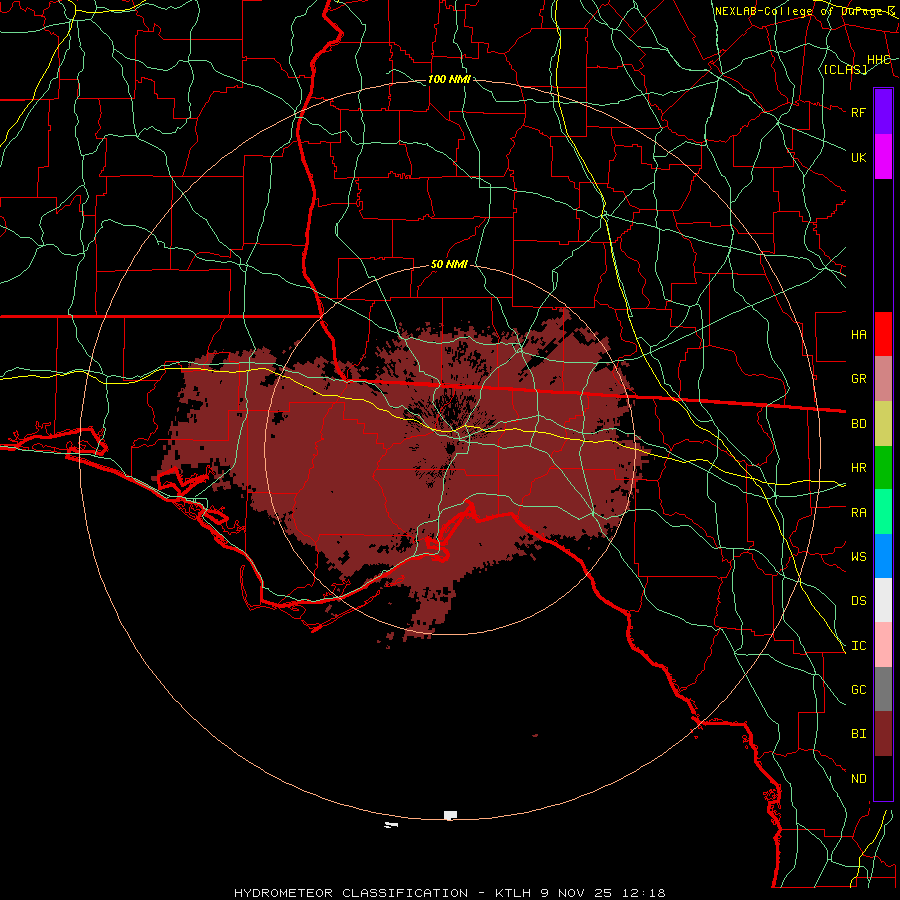Click the WS blue legend swatch

(883, 556)
